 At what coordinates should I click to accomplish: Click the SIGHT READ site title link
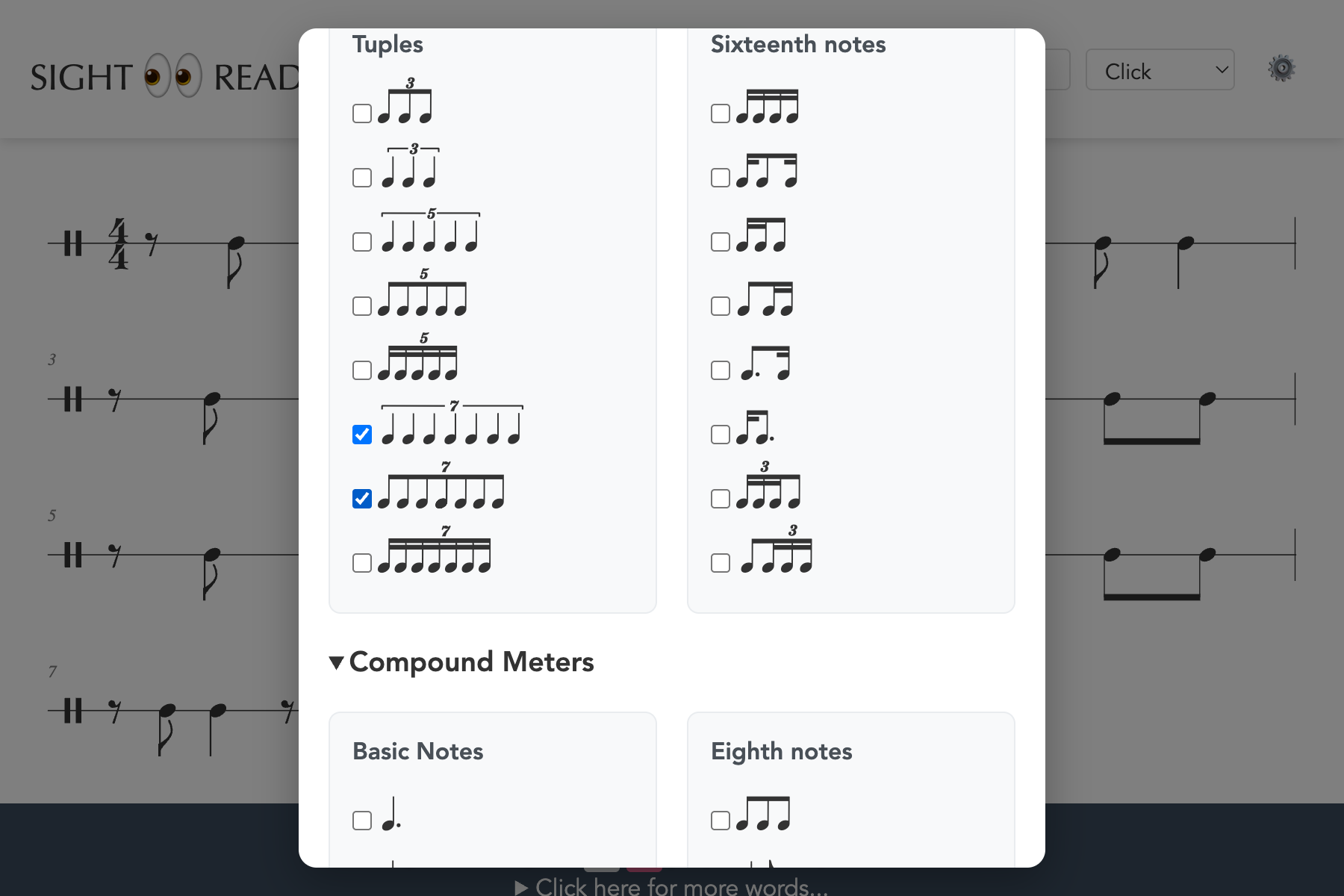coord(164,78)
